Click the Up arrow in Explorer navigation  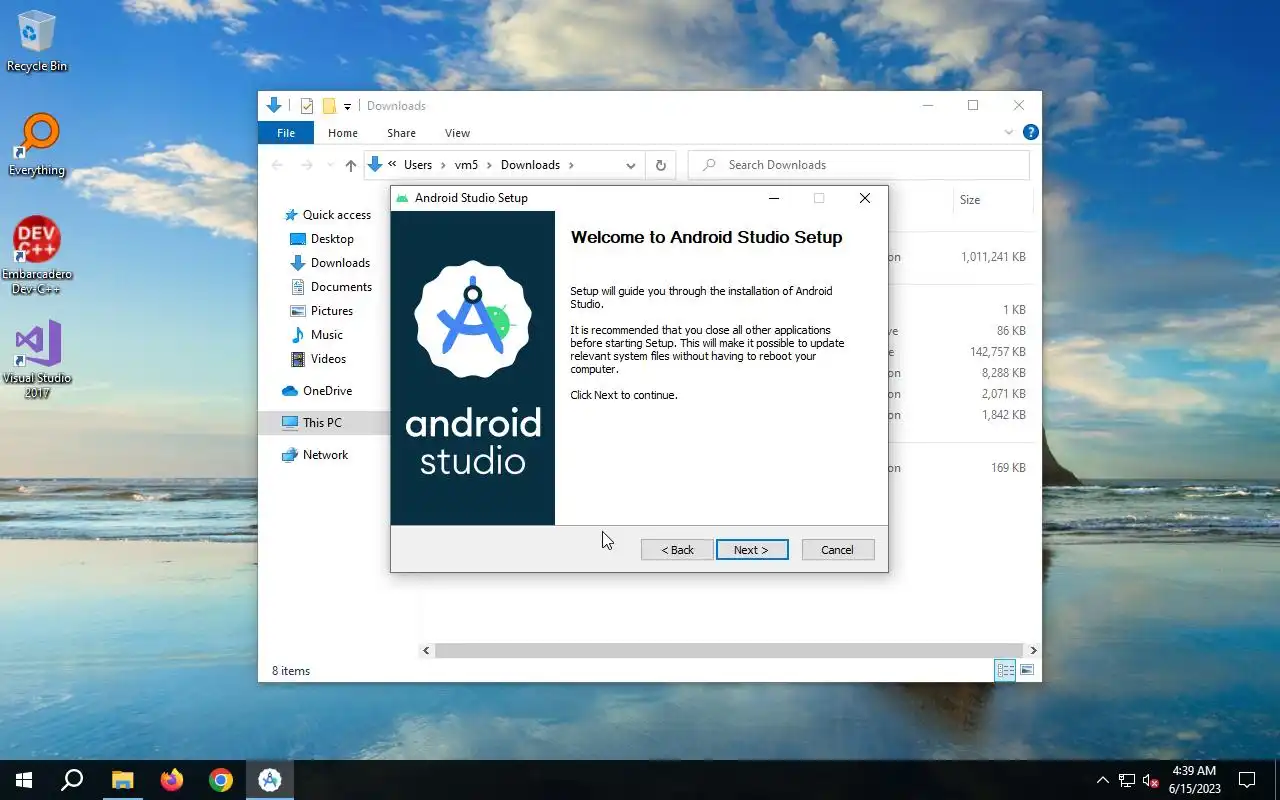[350, 165]
